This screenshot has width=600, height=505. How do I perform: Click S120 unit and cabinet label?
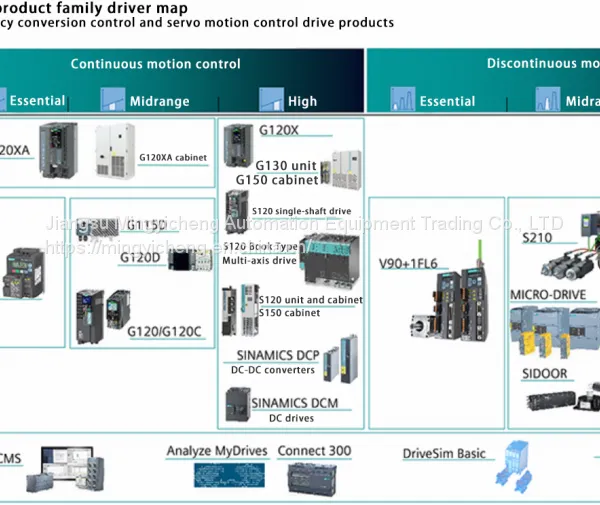[311, 300]
